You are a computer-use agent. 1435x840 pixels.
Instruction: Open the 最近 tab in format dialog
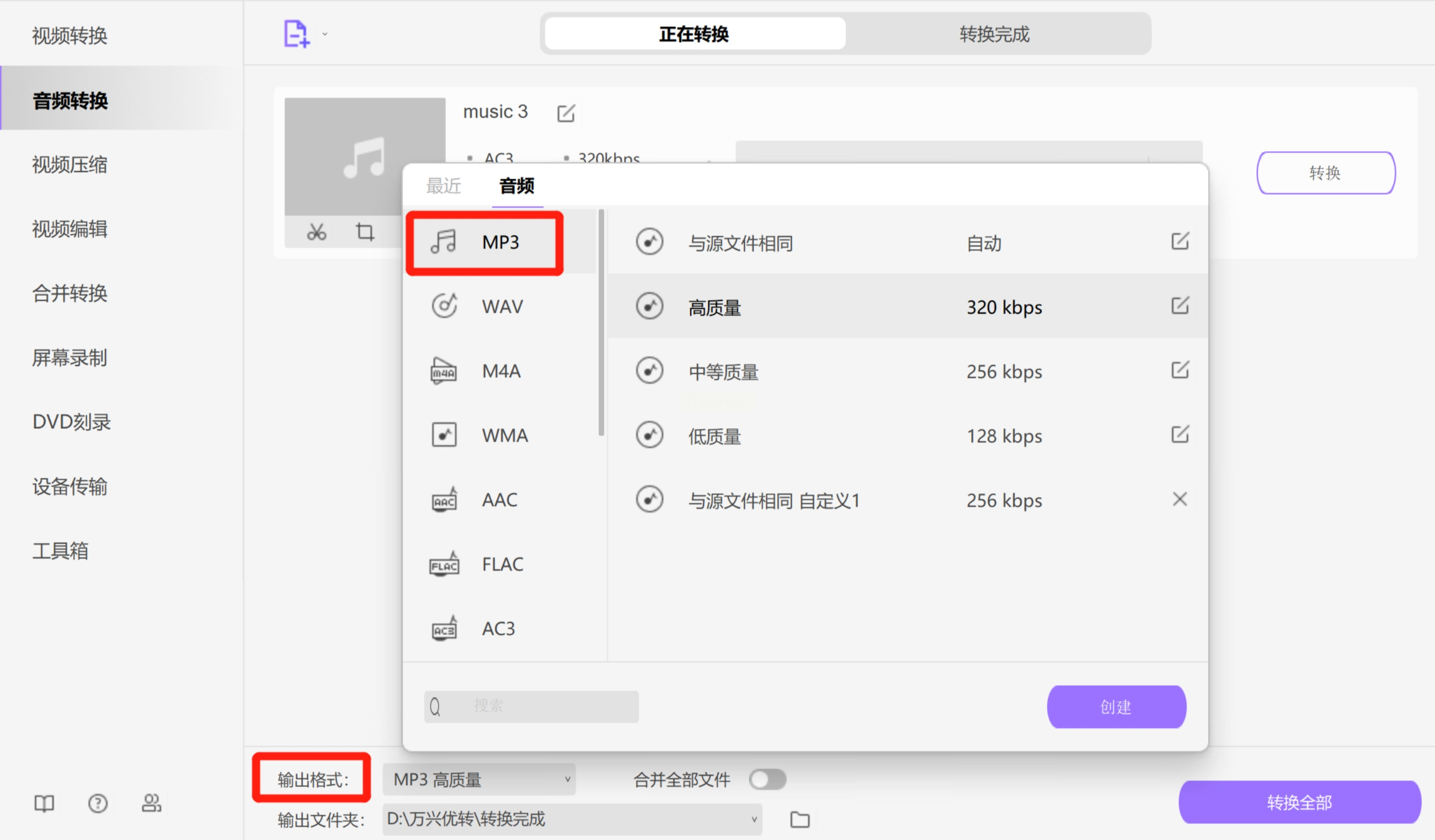[445, 186]
